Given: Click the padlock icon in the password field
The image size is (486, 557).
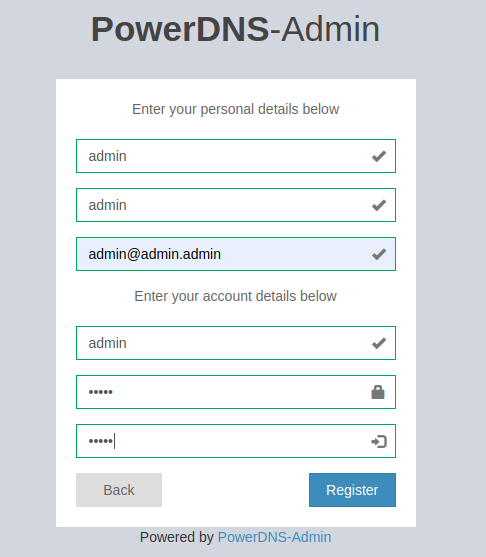Looking at the screenshot, I should (378, 392).
